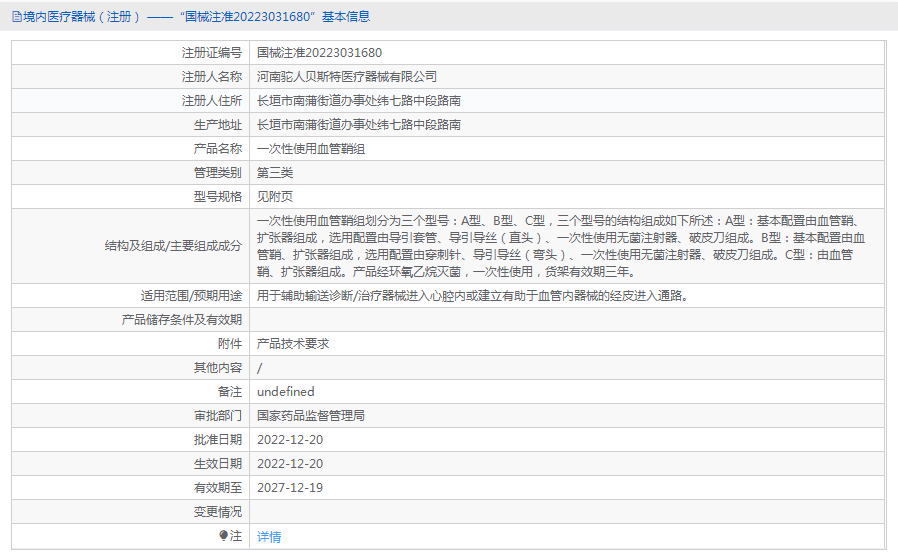Click the 产品技术要求 attachment value

point(293,344)
